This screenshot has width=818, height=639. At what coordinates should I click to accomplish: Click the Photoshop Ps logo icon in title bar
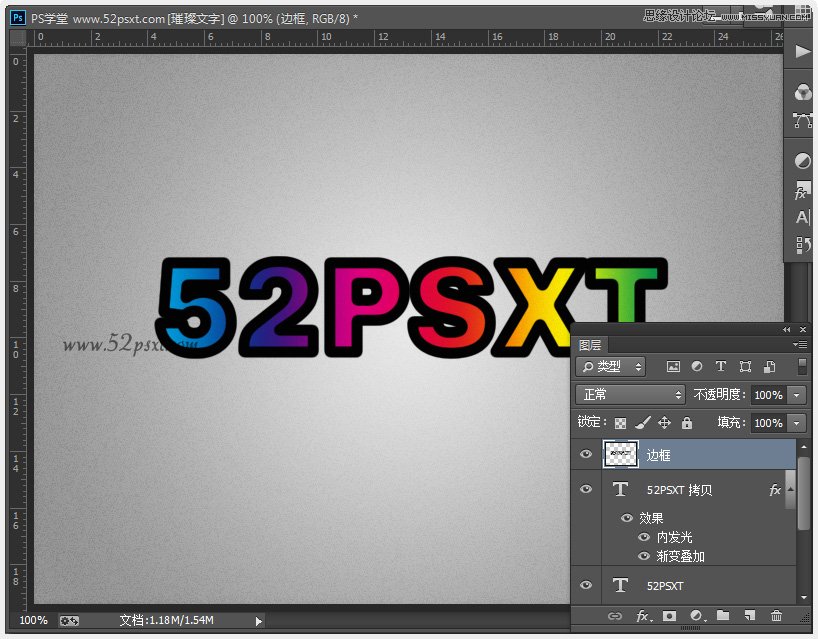(18, 18)
